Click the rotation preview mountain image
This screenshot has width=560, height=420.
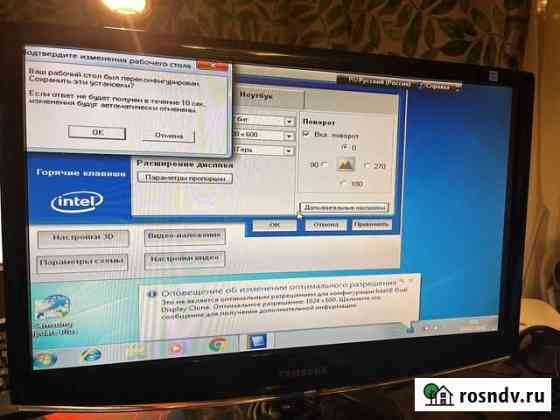tap(345, 165)
